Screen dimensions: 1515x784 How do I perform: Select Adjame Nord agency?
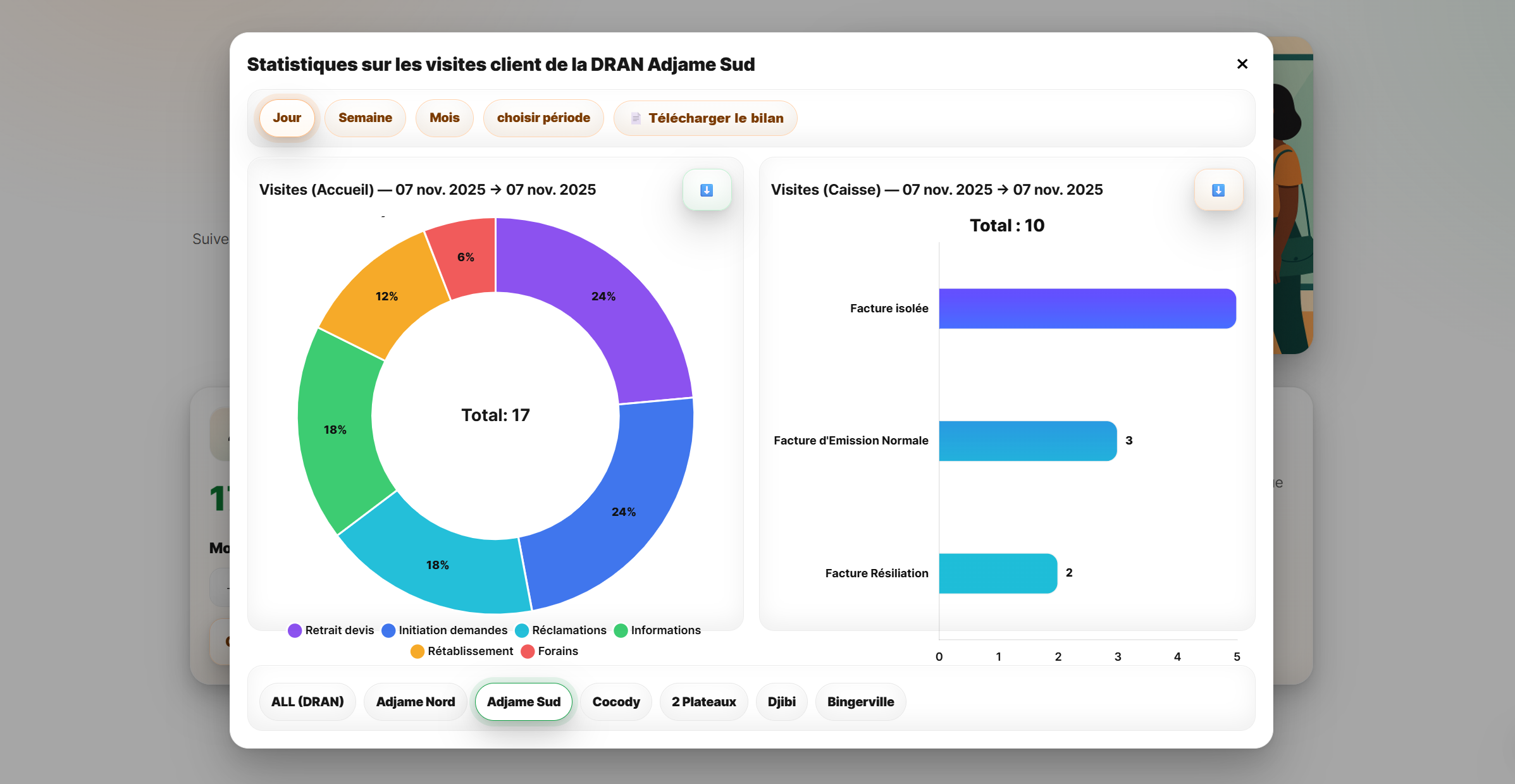[415, 702]
